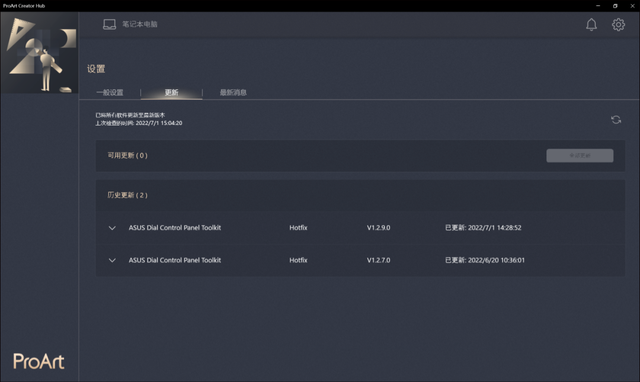Click the 笔记本电脑 header label

click(x=140, y=24)
